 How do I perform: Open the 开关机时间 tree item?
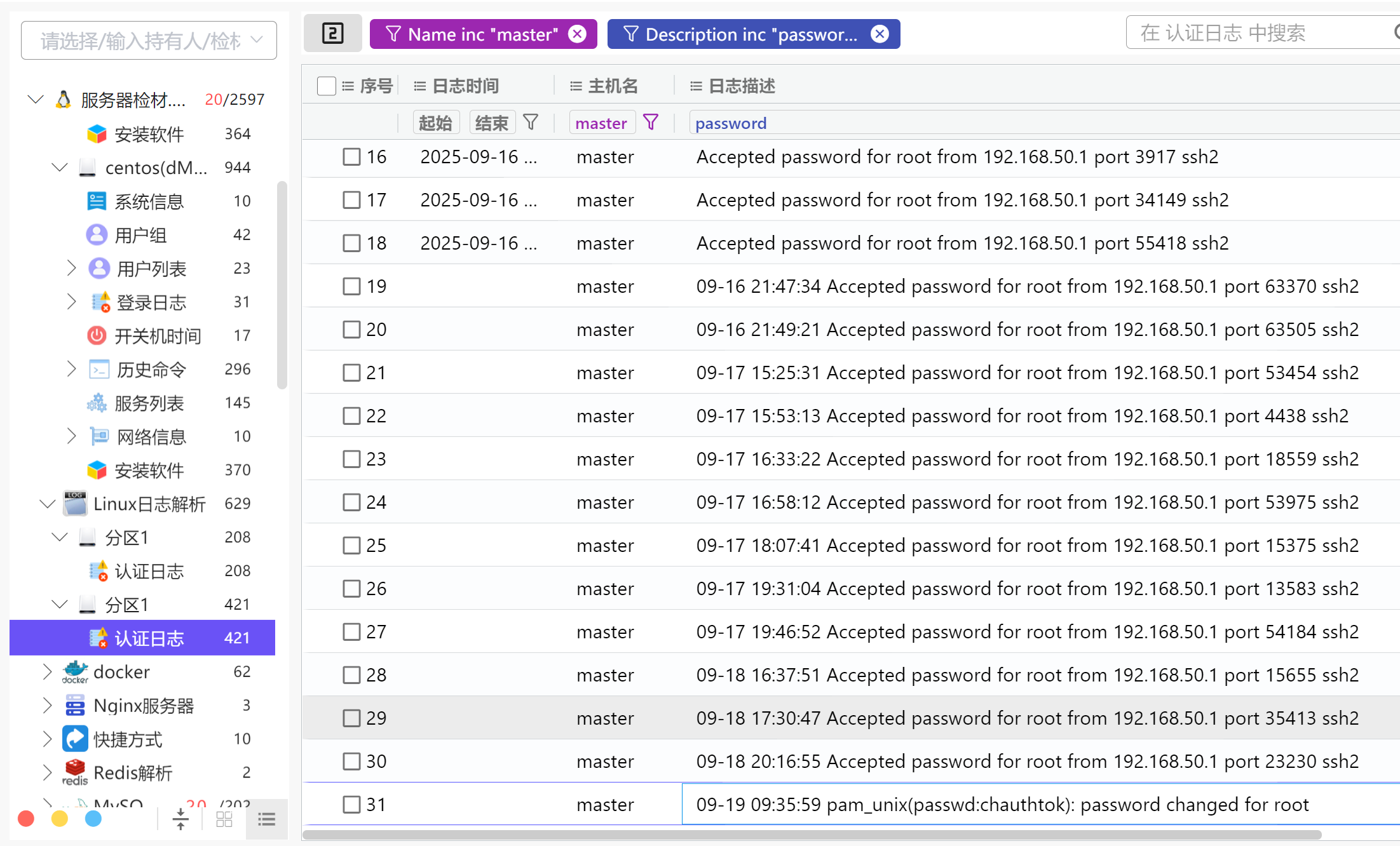[x=158, y=335]
